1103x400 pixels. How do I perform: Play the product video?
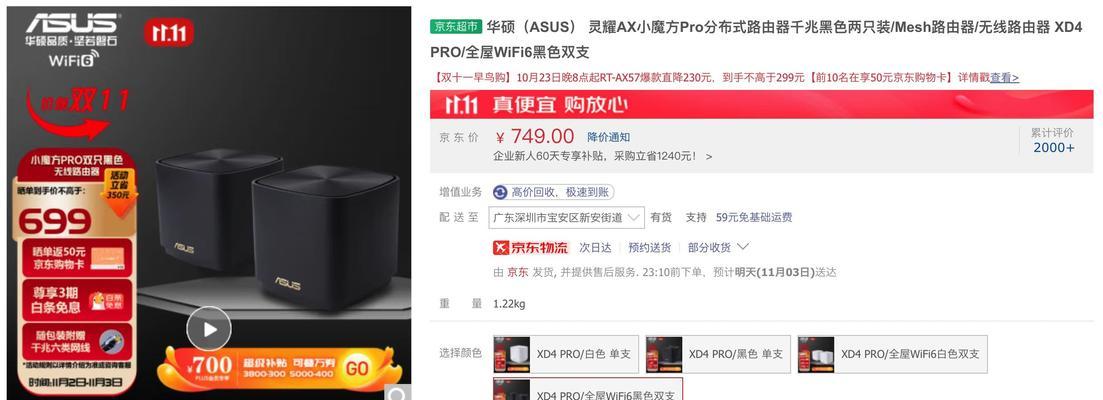coord(209,328)
